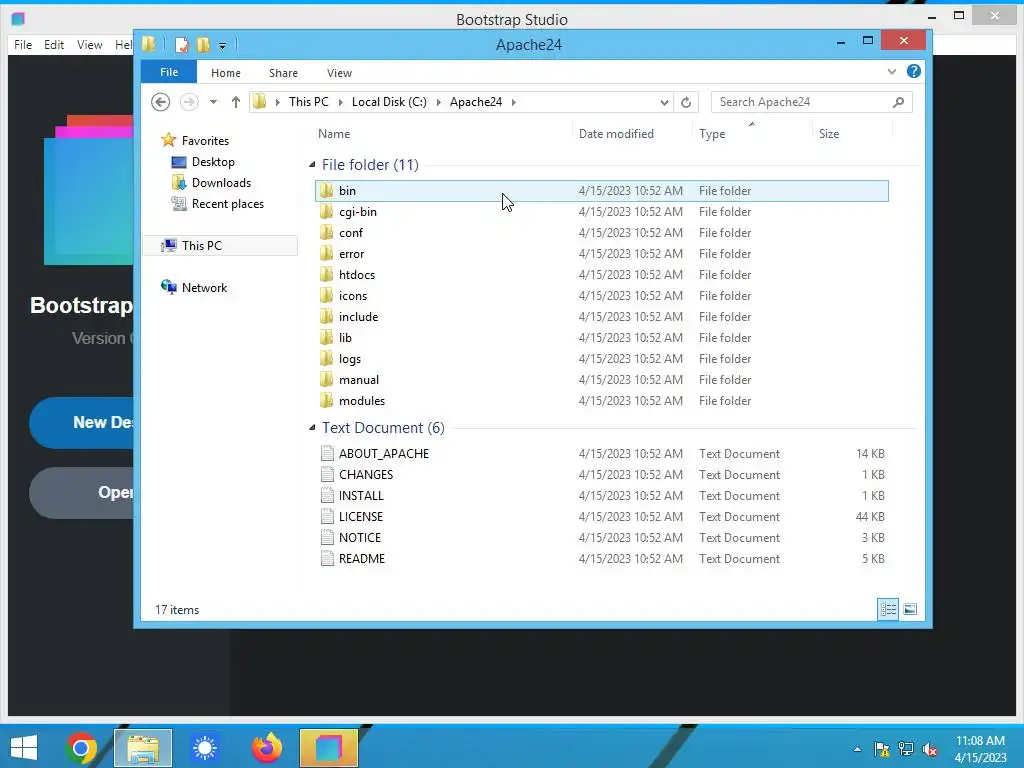Sort by the Size column header

tap(829, 133)
